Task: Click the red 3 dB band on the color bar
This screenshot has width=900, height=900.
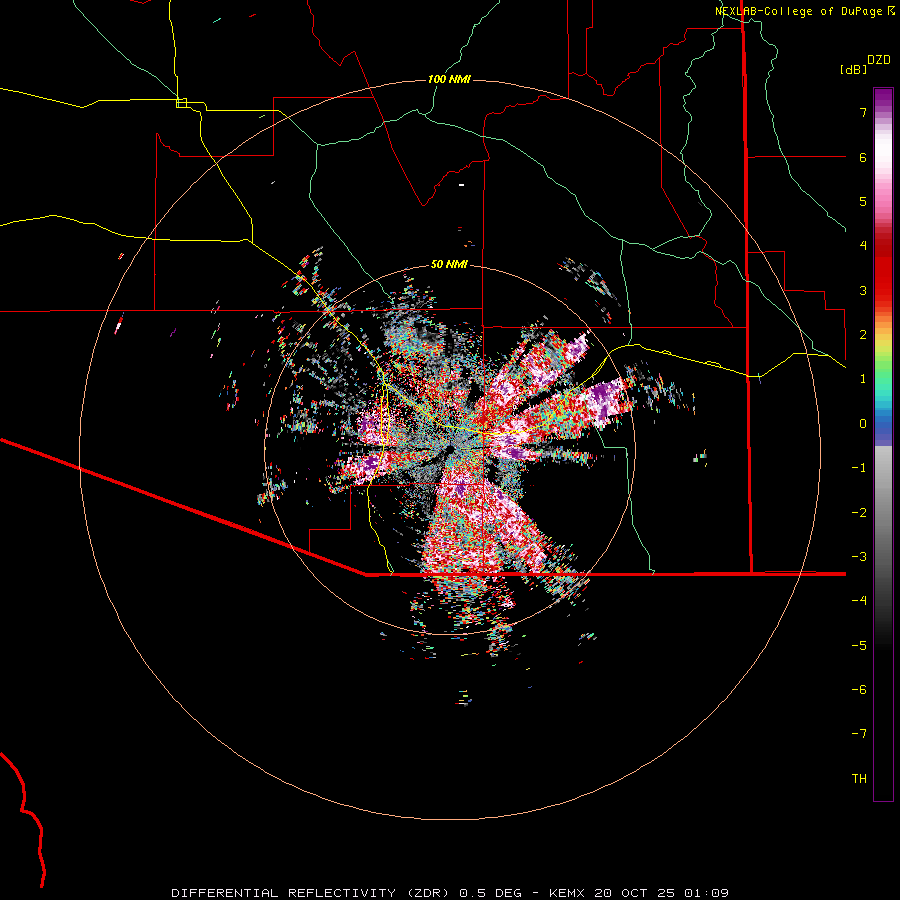Action: [883, 290]
